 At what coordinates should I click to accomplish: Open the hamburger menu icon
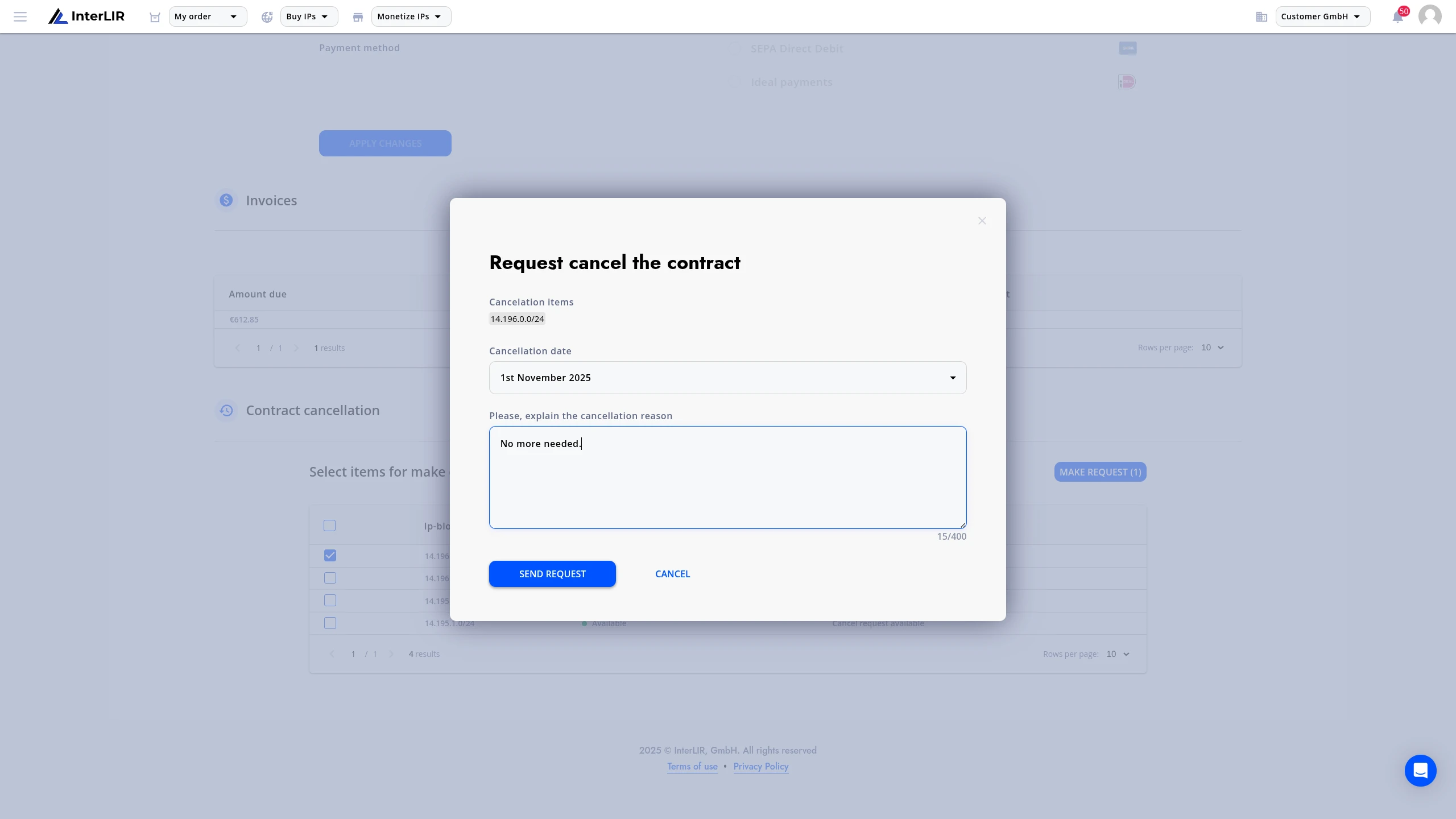coord(20,16)
